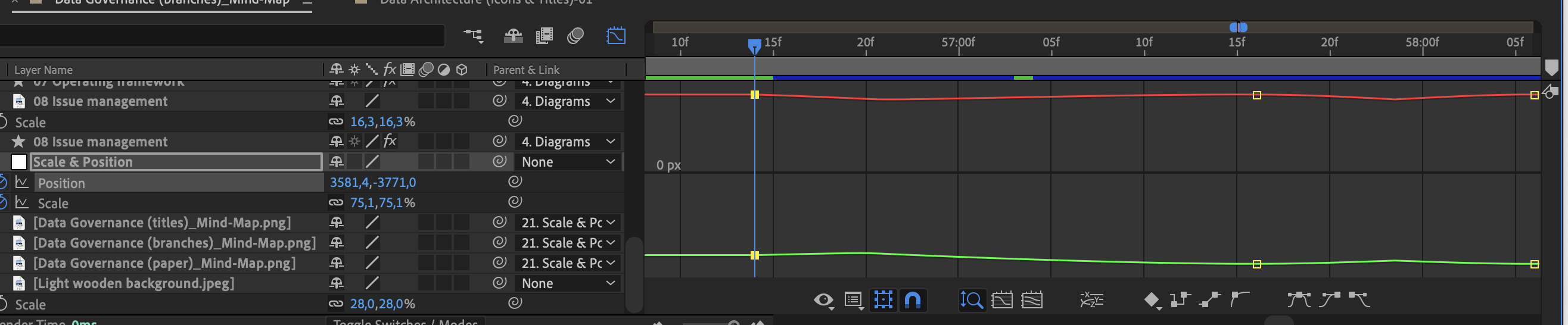
Task: Convert selected keyframes to Hold
Action: (1180, 299)
